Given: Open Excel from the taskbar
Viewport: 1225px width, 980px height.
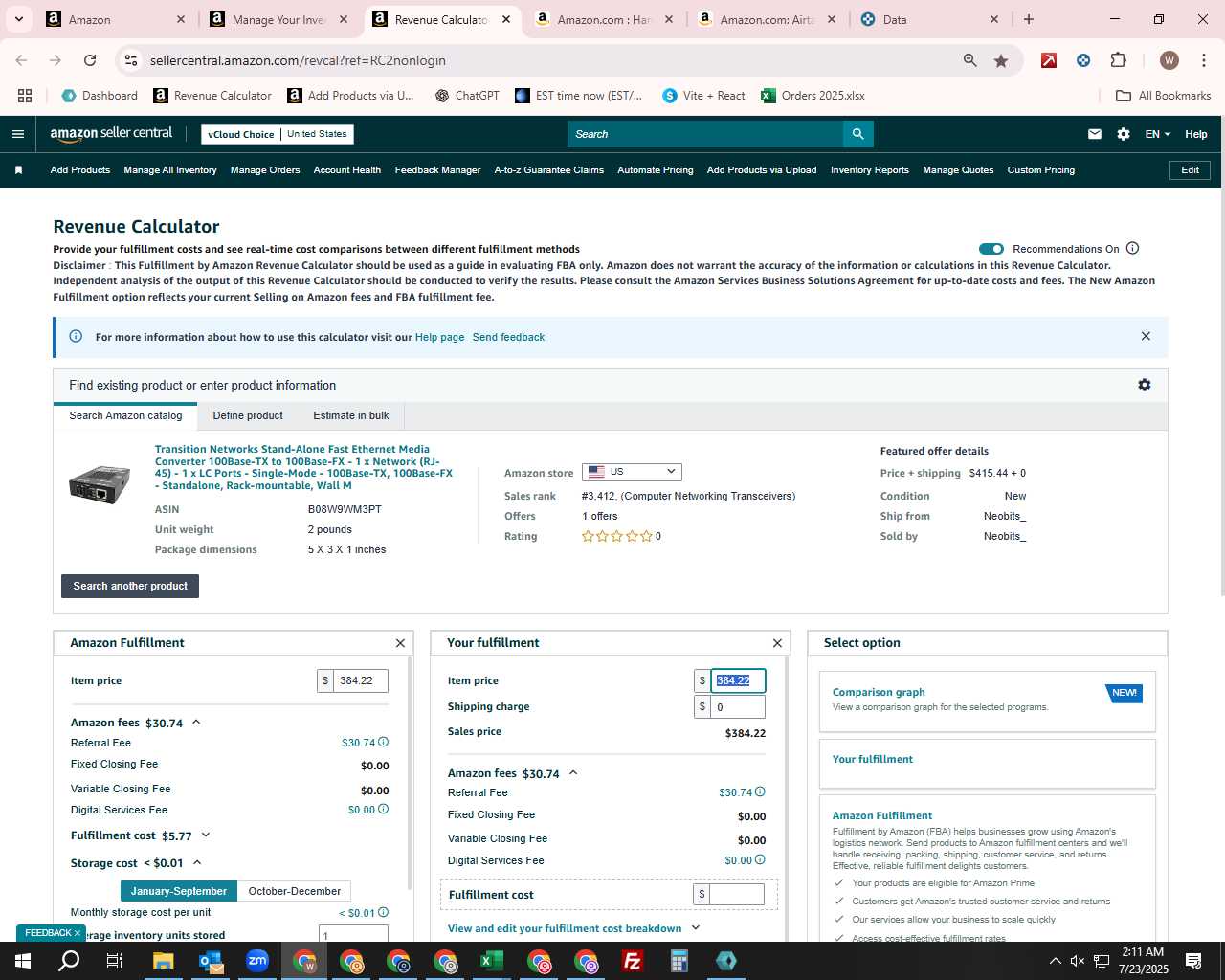Looking at the screenshot, I should [492, 961].
